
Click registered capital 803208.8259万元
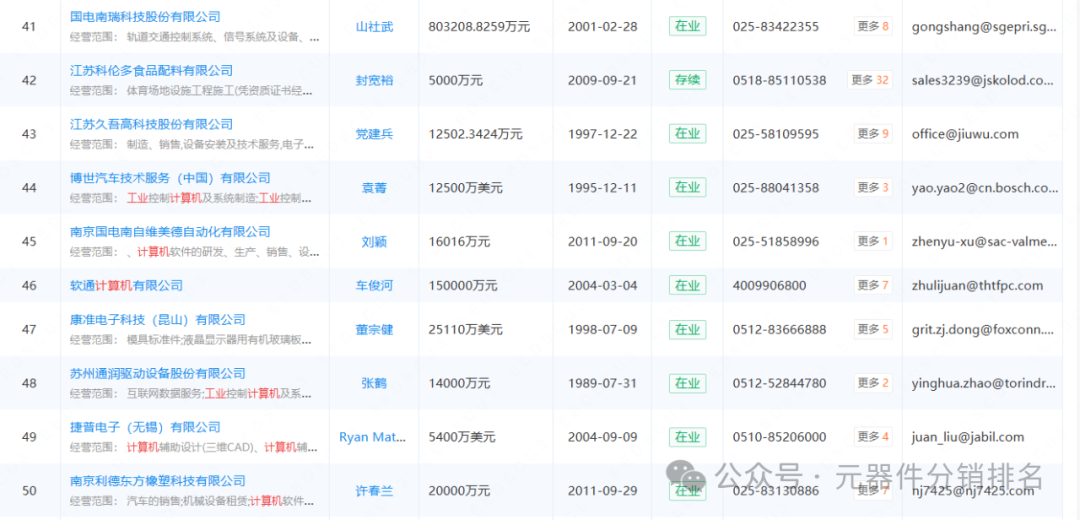479,27
